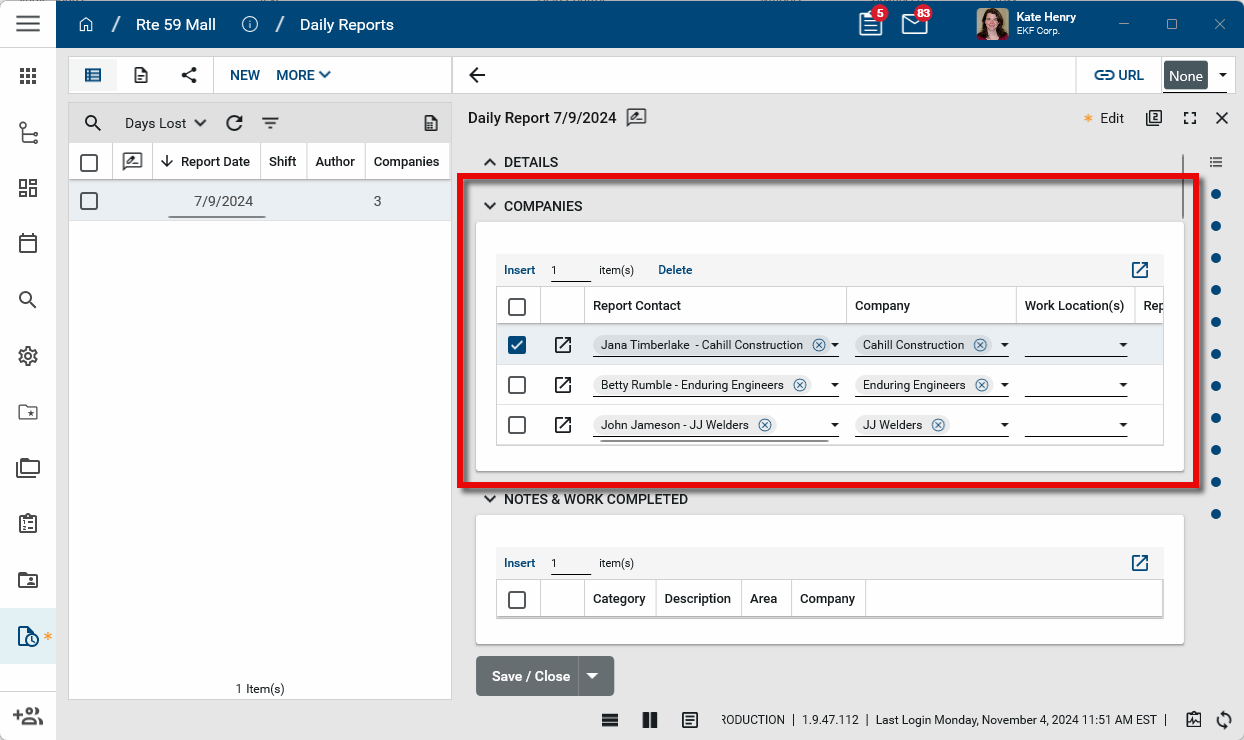The width and height of the screenshot is (1244, 740).
Task: Open Jana Timberlake row in popup
Action: (x=563, y=345)
